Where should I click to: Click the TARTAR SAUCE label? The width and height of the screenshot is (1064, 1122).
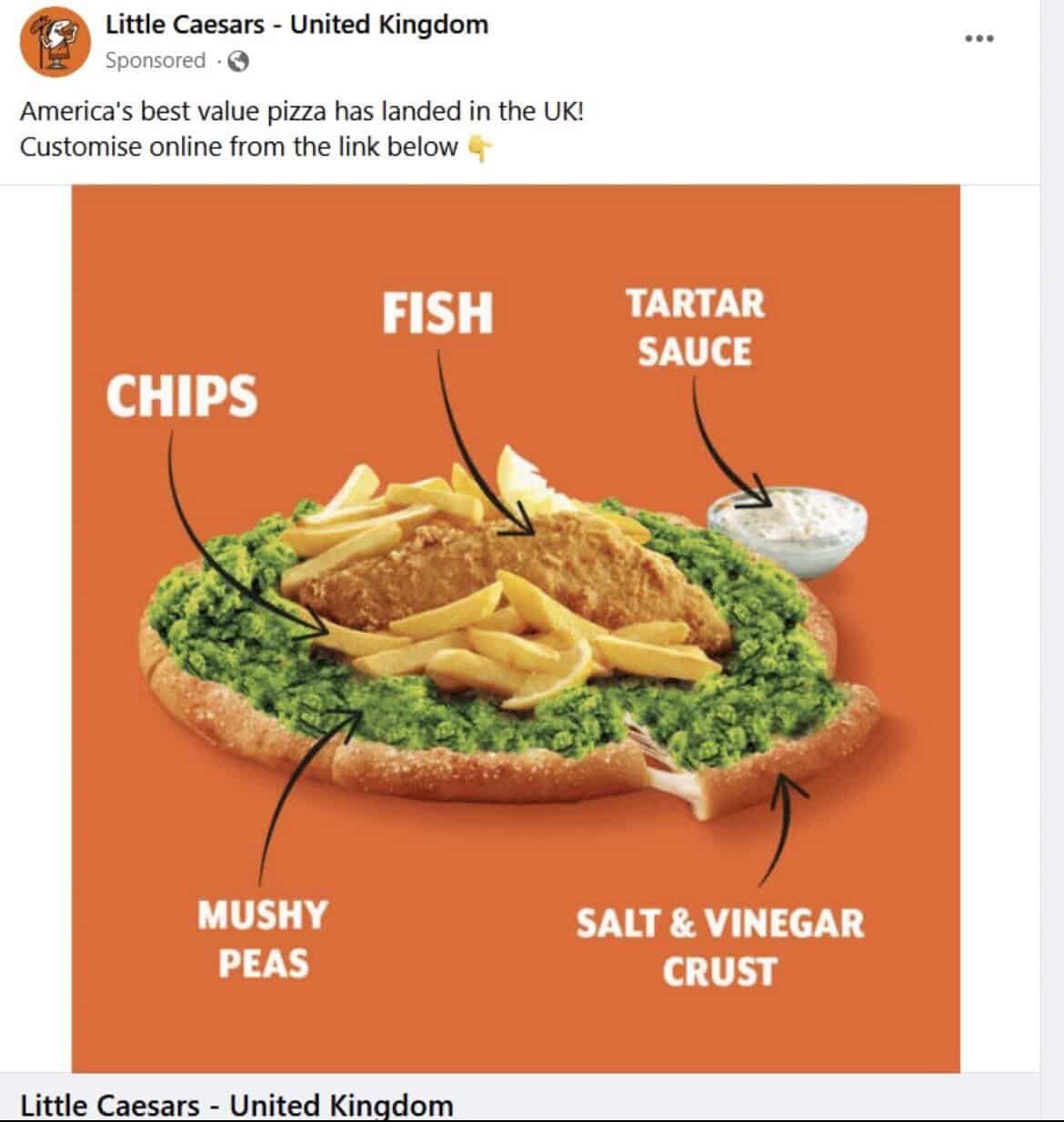point(697,327)
